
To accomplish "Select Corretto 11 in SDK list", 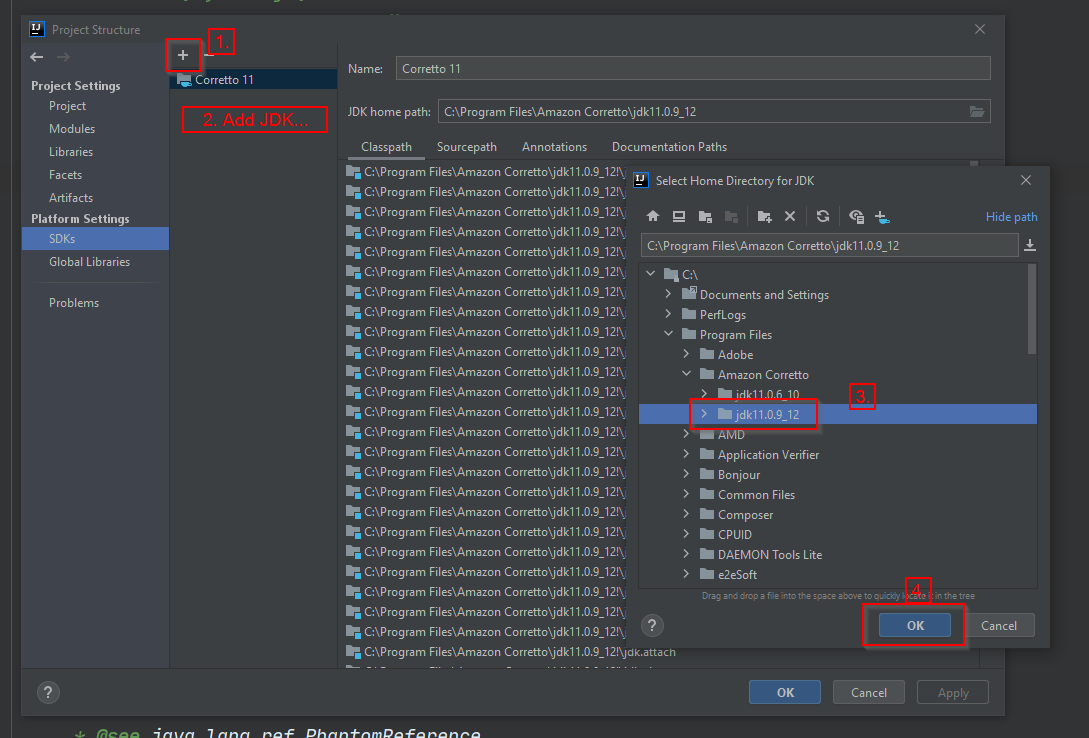I will click(x=253, y=79).
